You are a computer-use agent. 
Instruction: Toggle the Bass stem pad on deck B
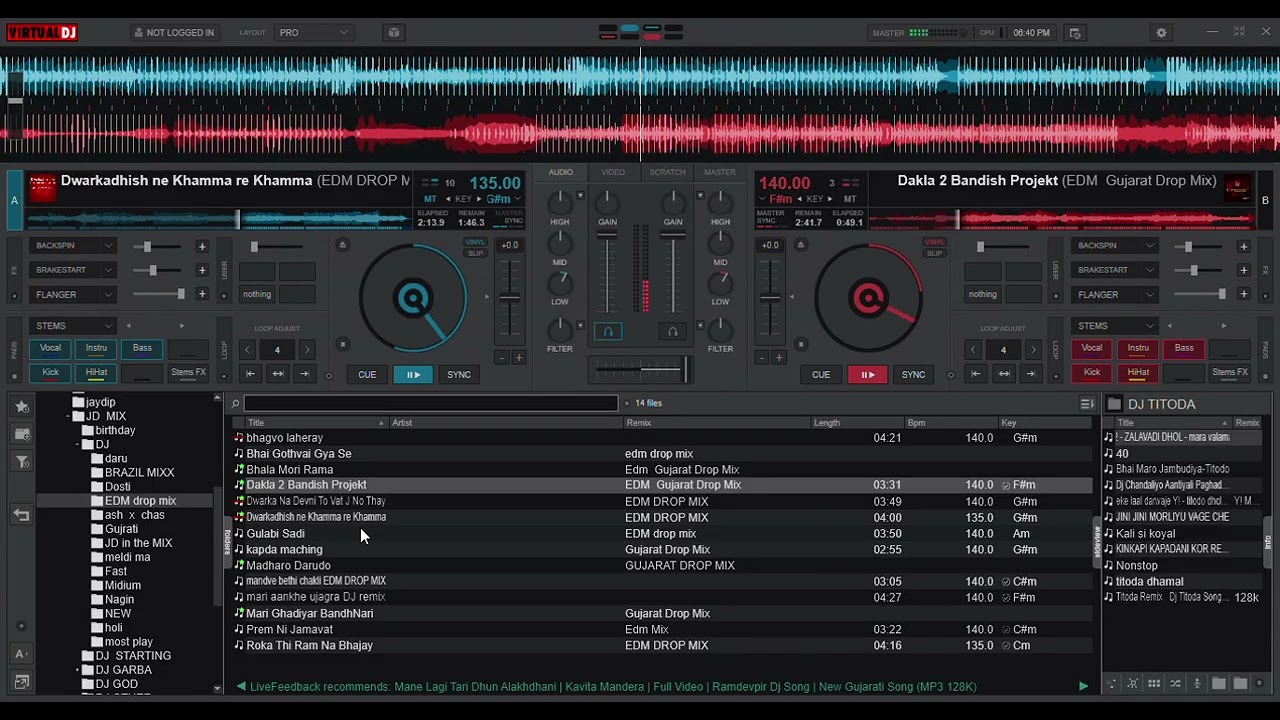(x=1184, y=348)
